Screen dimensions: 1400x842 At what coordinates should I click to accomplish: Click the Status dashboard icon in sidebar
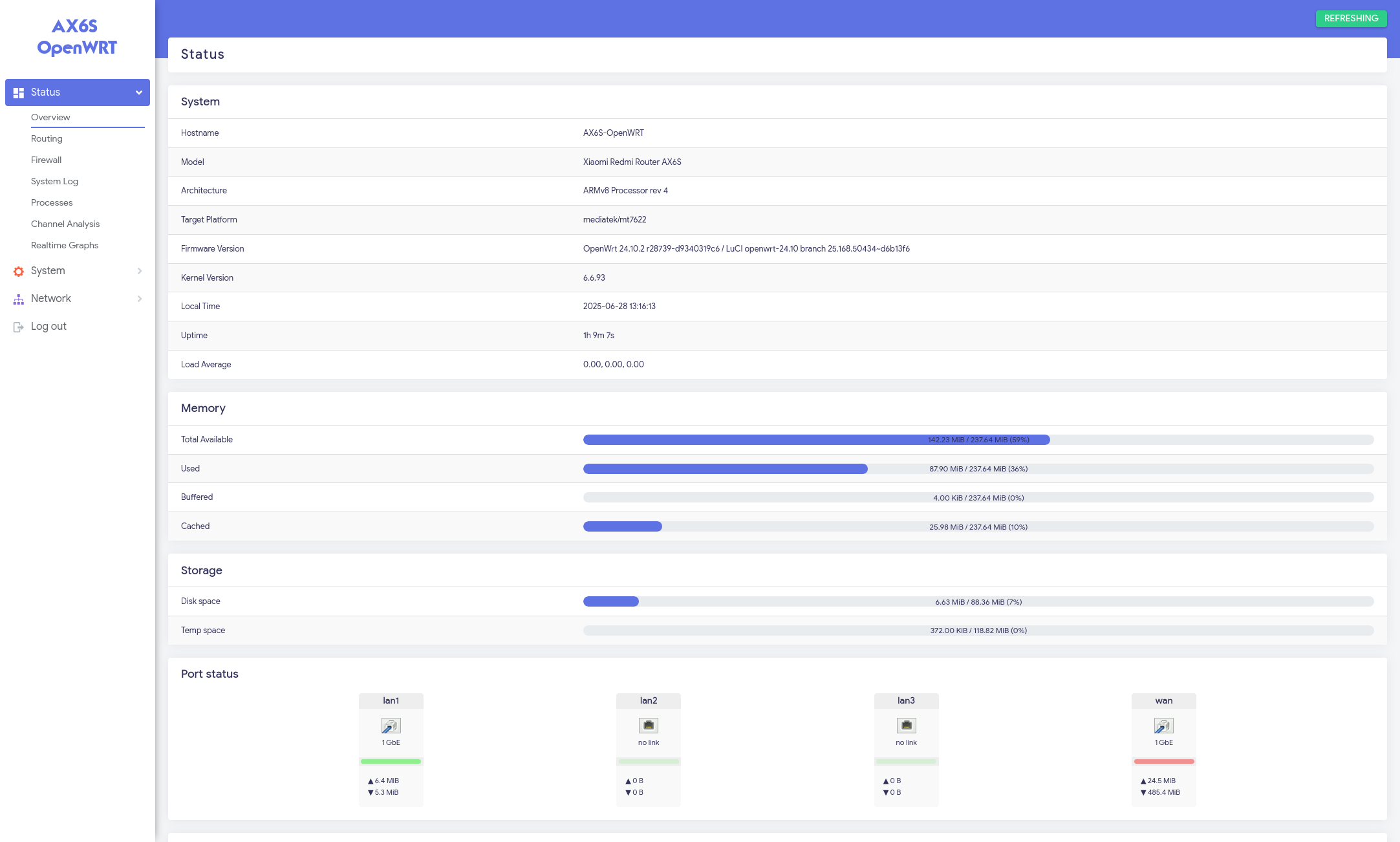click(19, 92)
